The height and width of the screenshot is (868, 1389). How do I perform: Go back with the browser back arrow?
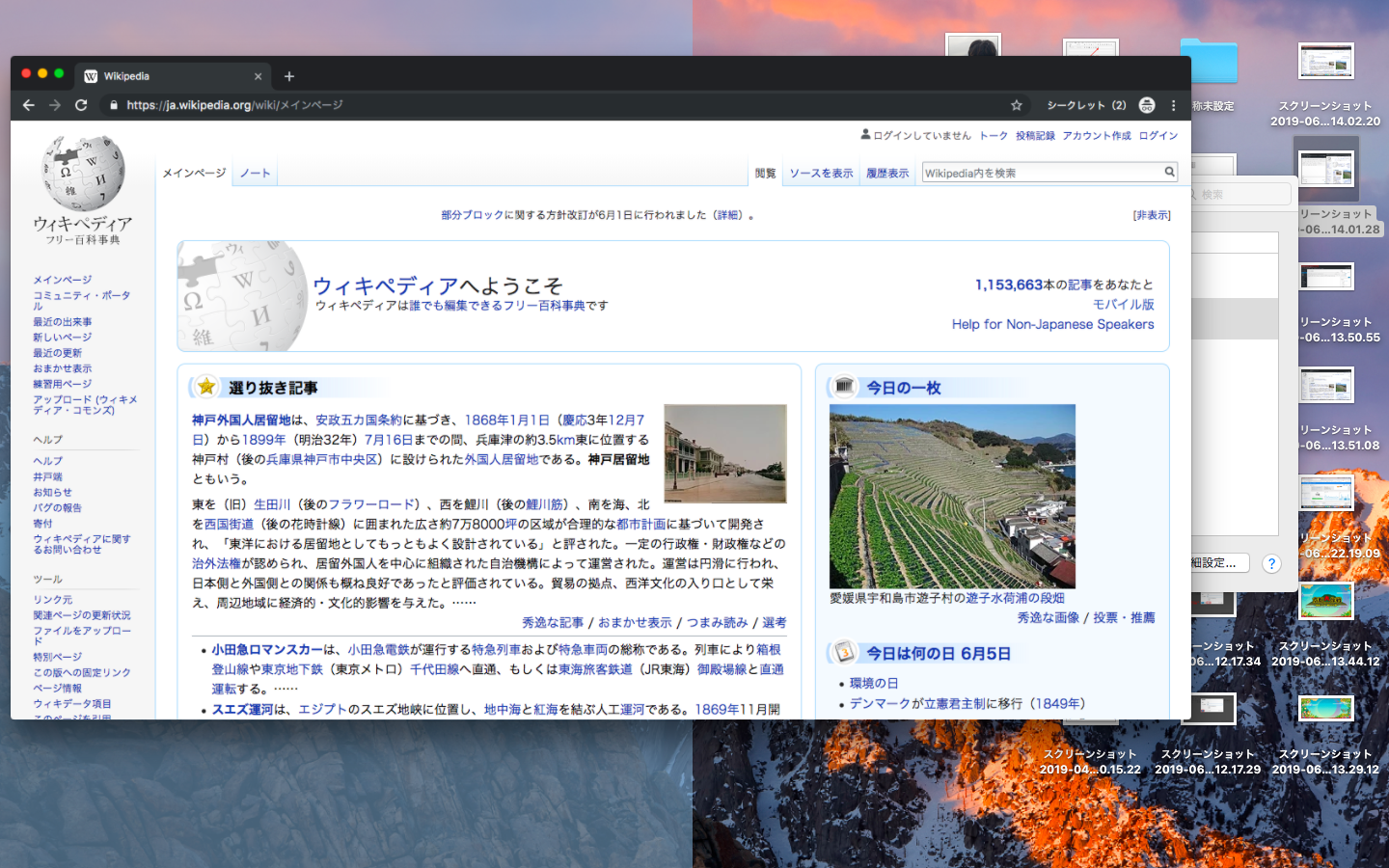click(x=28, y=105)
